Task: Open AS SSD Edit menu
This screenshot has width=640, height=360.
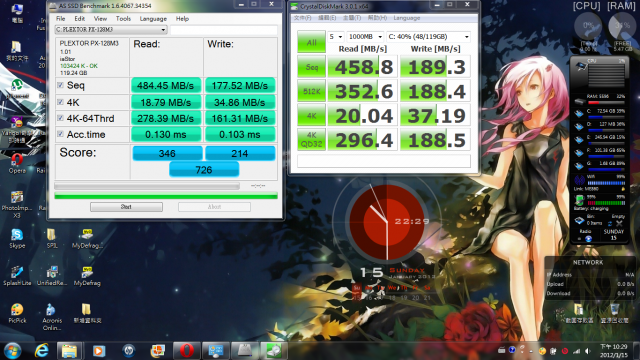Action: coord(80,18)
